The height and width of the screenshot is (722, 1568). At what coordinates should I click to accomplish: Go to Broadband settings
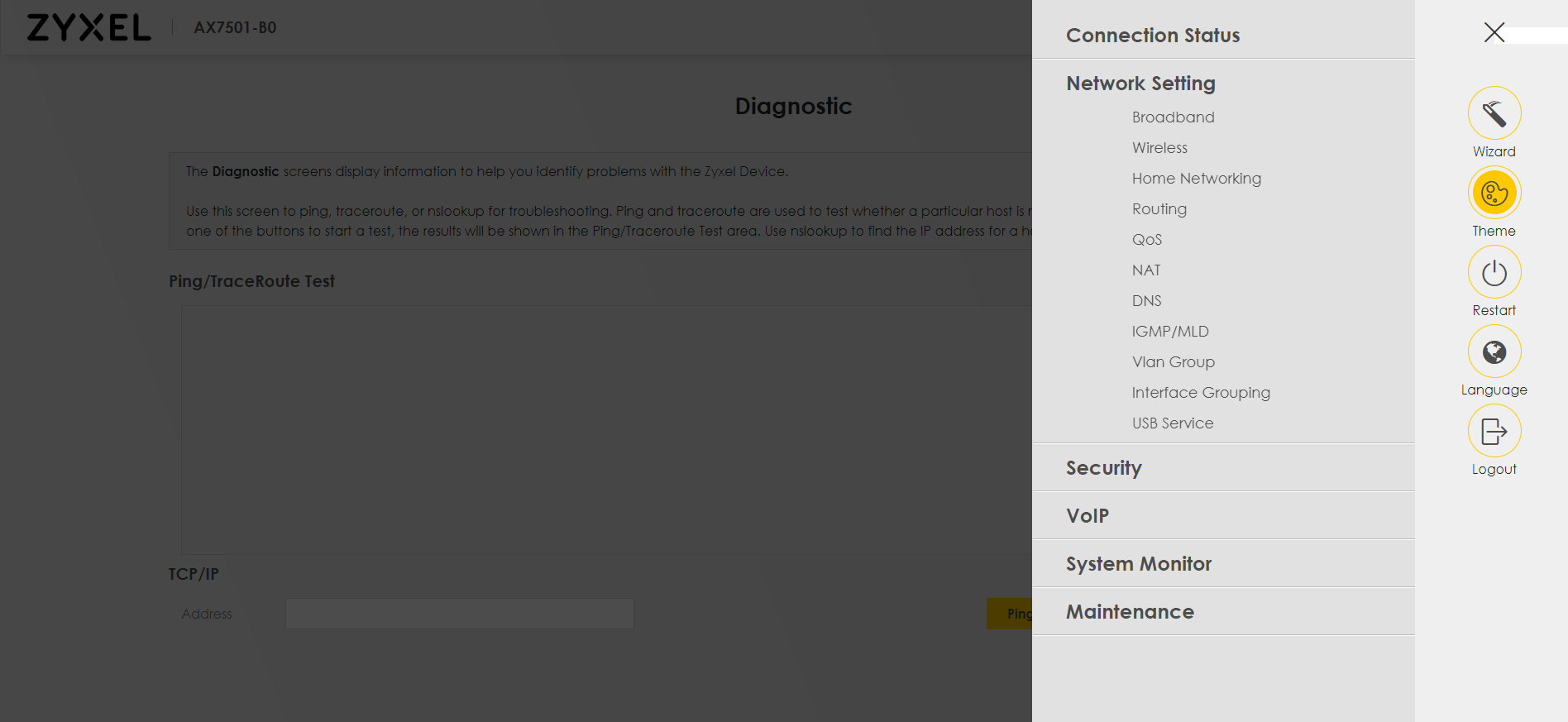1173,117
